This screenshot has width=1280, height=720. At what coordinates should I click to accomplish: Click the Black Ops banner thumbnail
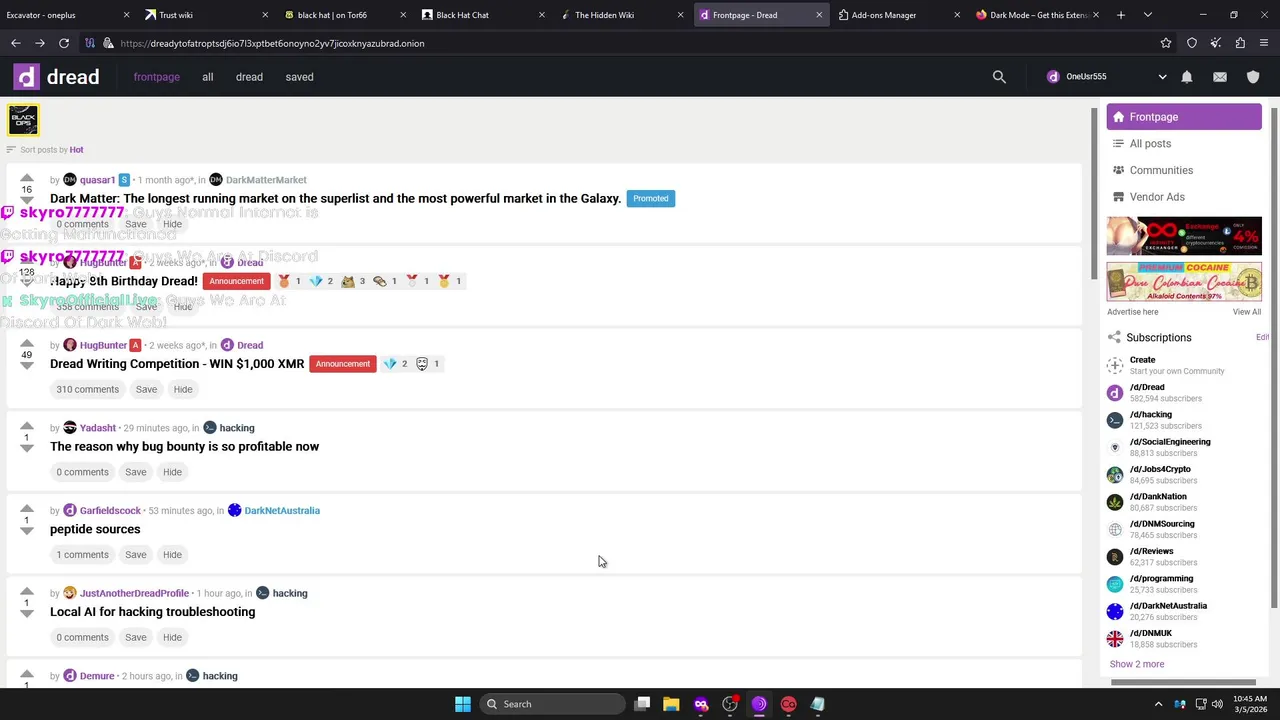(x=23, y=120)
